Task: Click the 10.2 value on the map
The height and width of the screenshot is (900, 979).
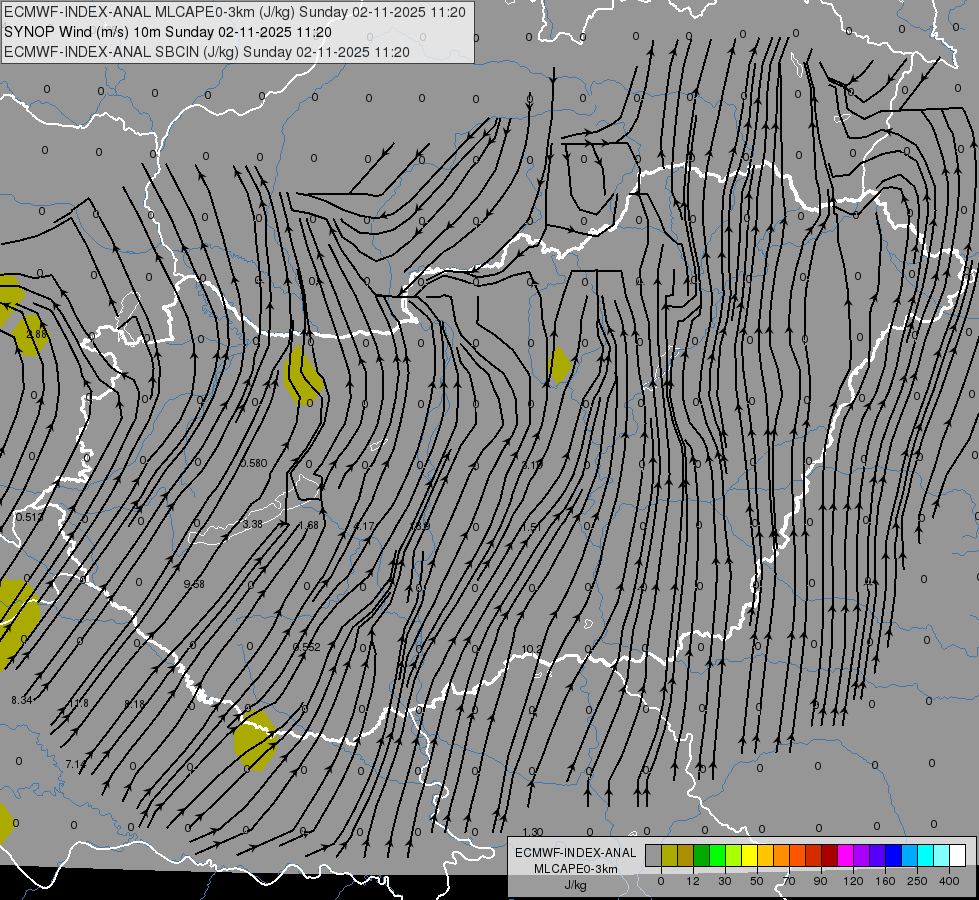Action: tap(531, 649)
